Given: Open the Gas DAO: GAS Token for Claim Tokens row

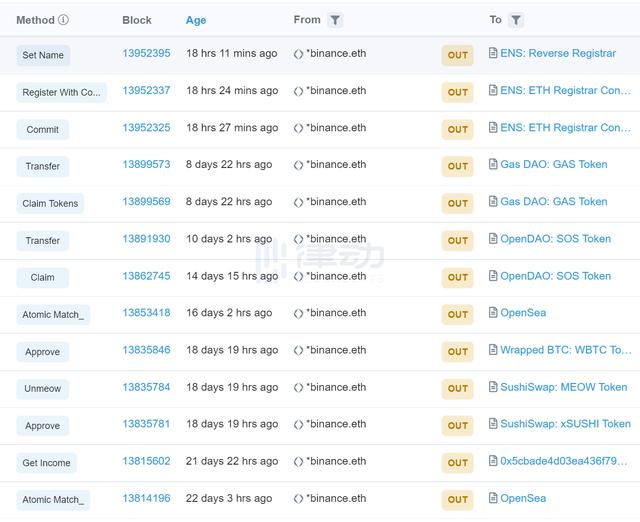Looking at the screenshot, I should pos(553,202).
